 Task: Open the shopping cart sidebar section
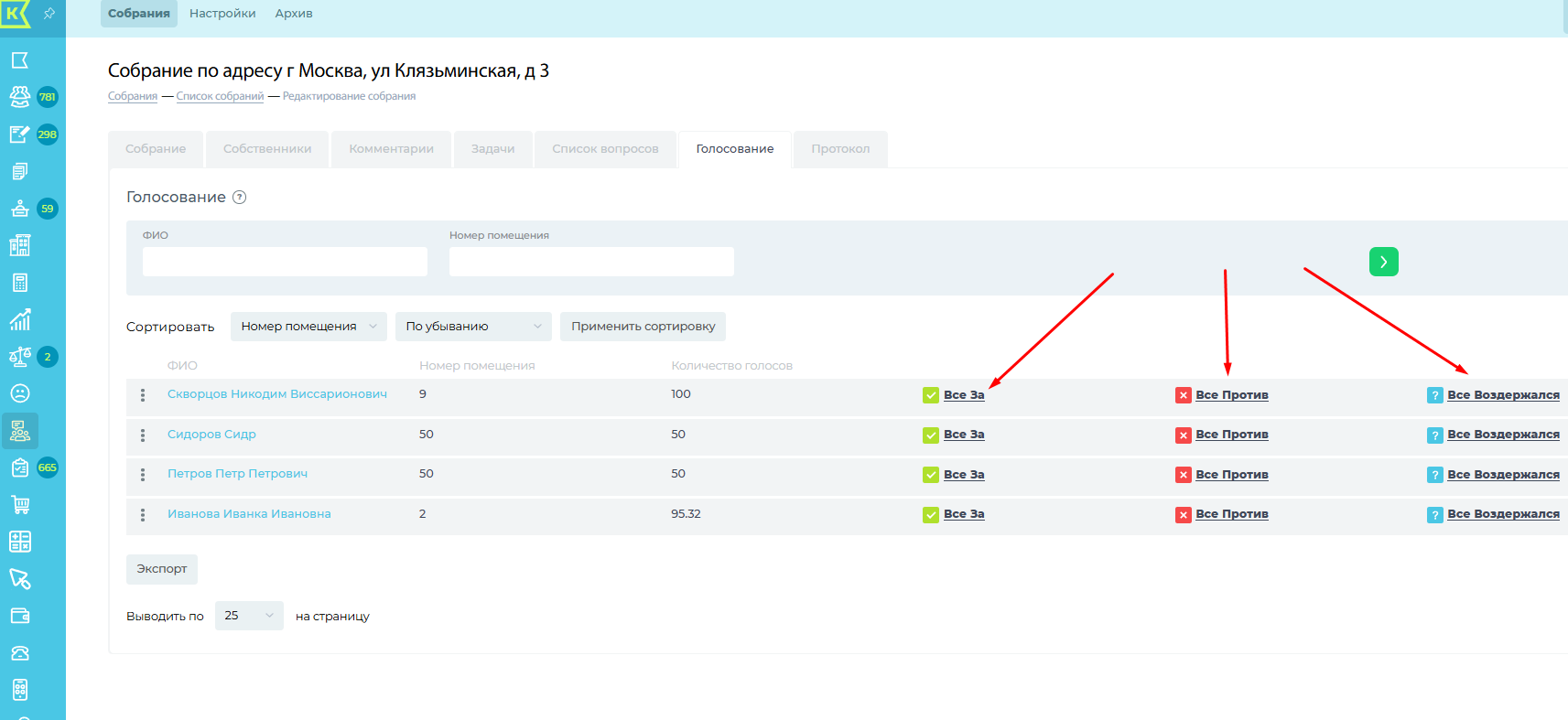20,504
